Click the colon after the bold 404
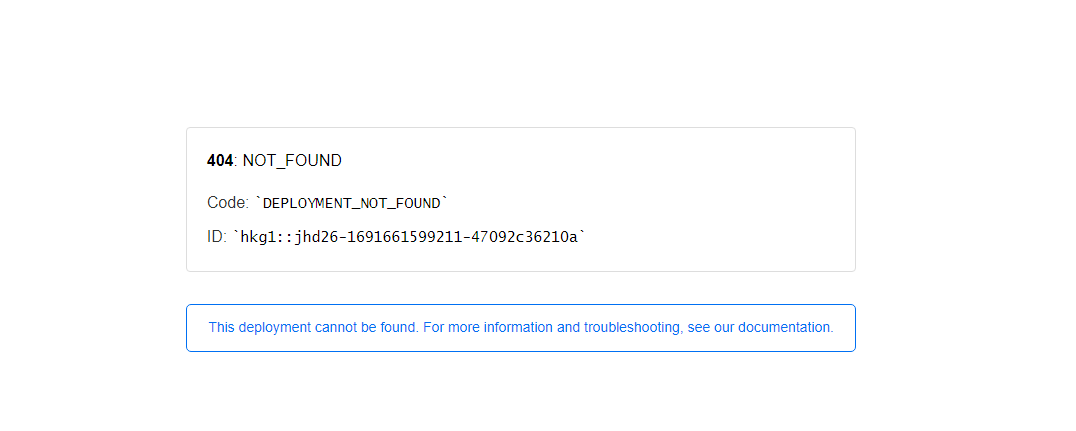The image size is (1076, 431). (236, 162)
